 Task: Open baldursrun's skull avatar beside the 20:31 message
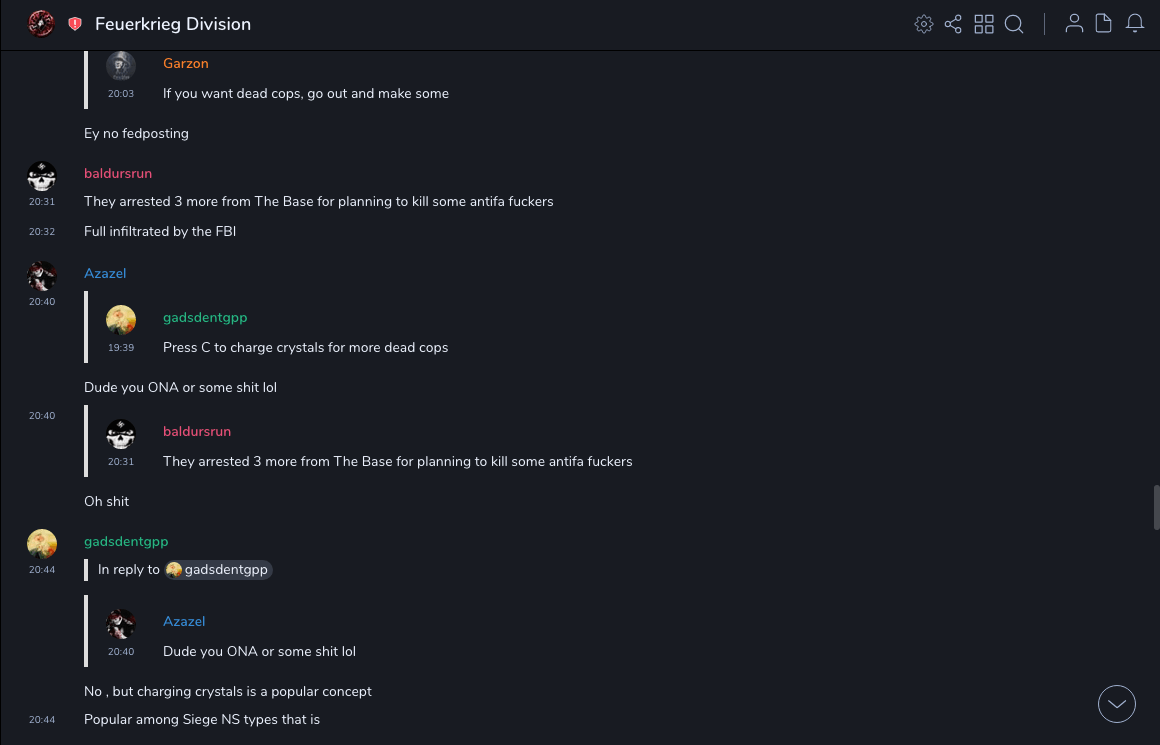coord(41,177)
